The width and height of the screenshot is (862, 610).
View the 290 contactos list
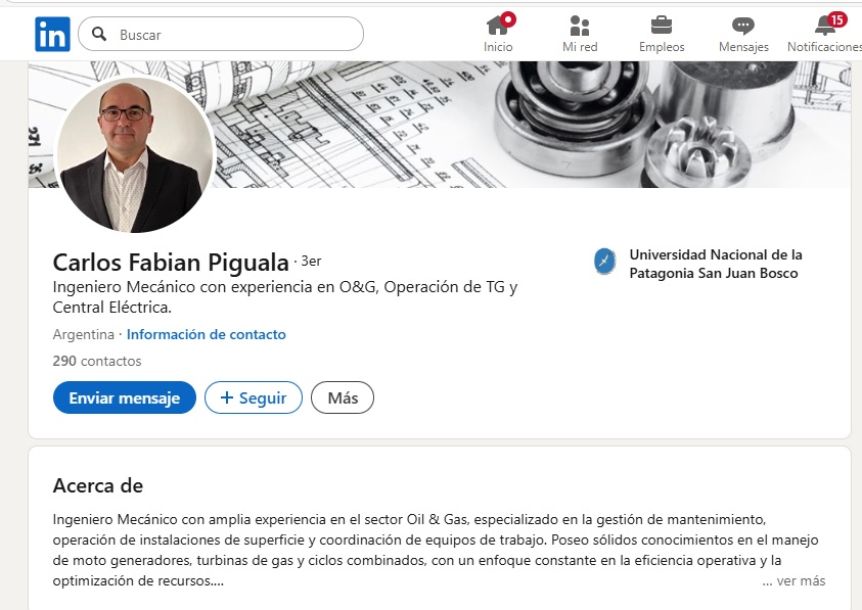click(97, 361)
